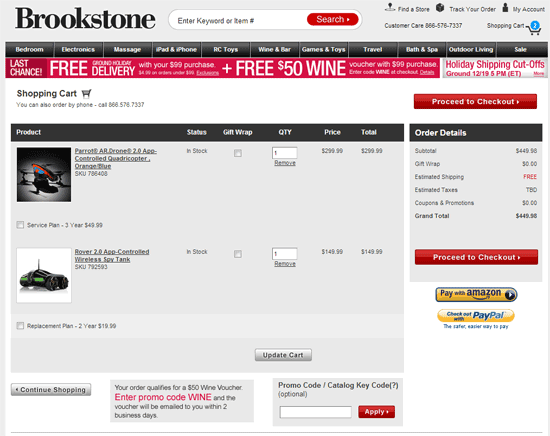Remove the Rover Spy Tank from cart
This screenshot has width=550, height=436.
pyautogui.click(x=285, y=264)
